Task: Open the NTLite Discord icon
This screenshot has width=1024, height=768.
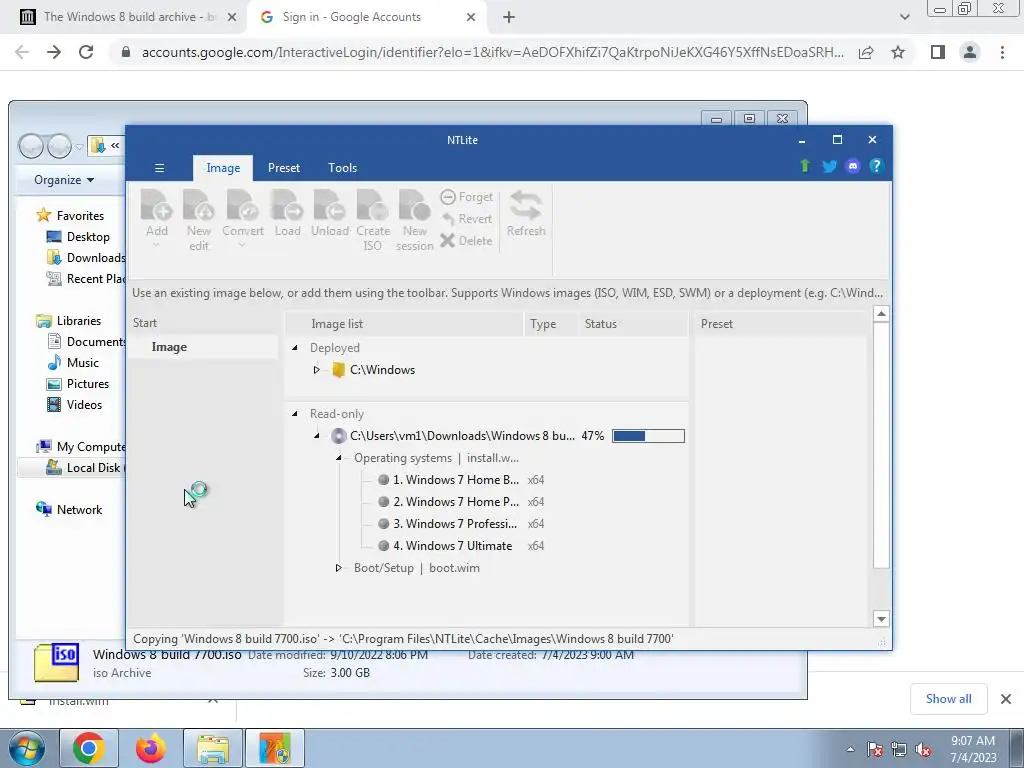Action: coord(852,166)
